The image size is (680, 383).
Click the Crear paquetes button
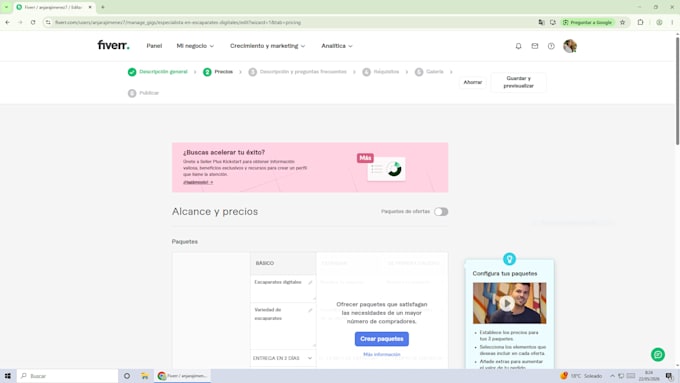click(x=382, y=339)
